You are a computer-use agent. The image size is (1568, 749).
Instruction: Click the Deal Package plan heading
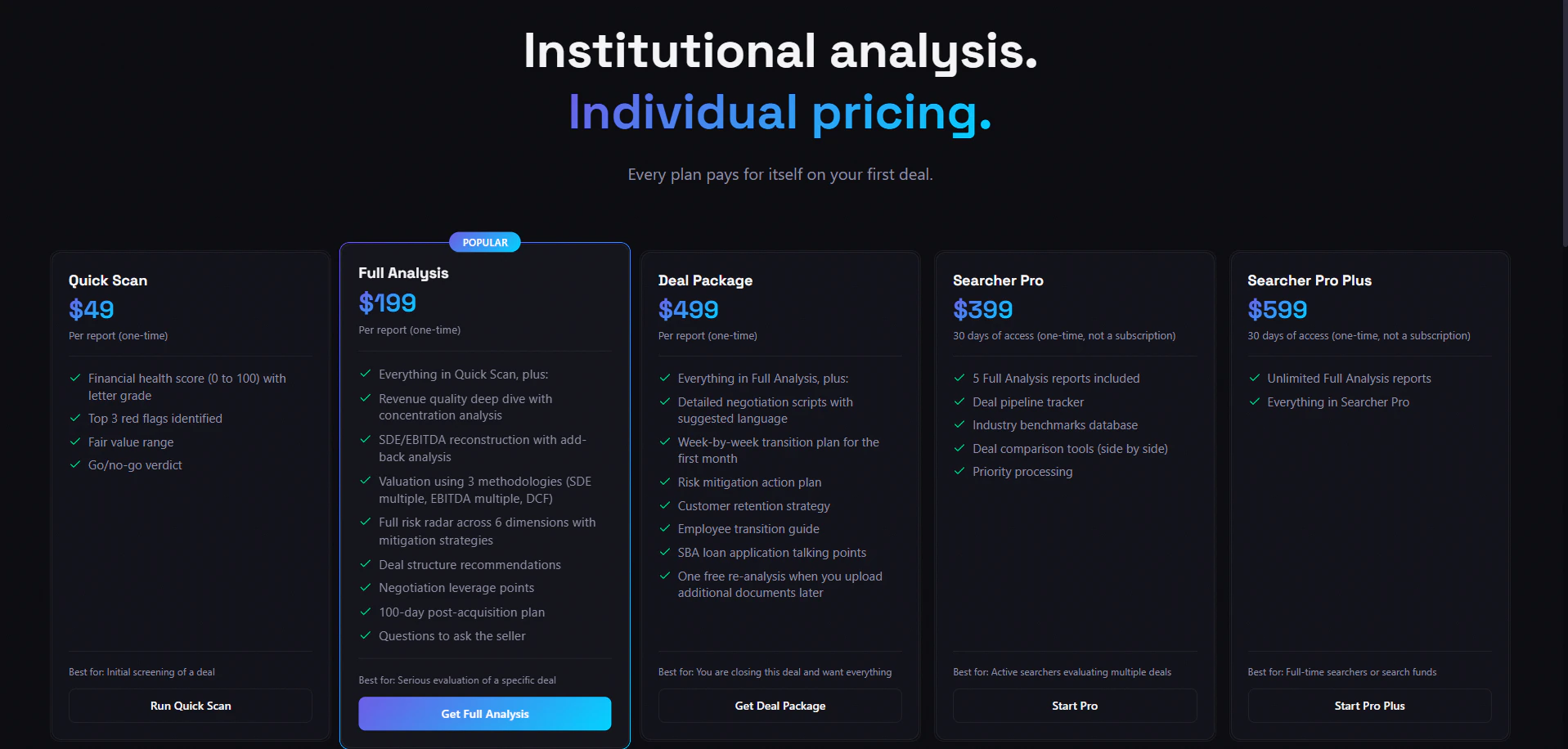pyautogui.click(x=705, y=280)
